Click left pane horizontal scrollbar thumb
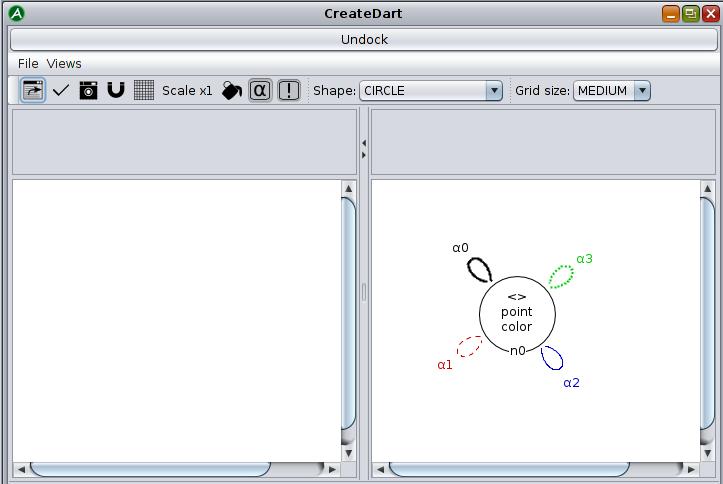The height and width of the screenshot is (484, 723). coord(150,470)
